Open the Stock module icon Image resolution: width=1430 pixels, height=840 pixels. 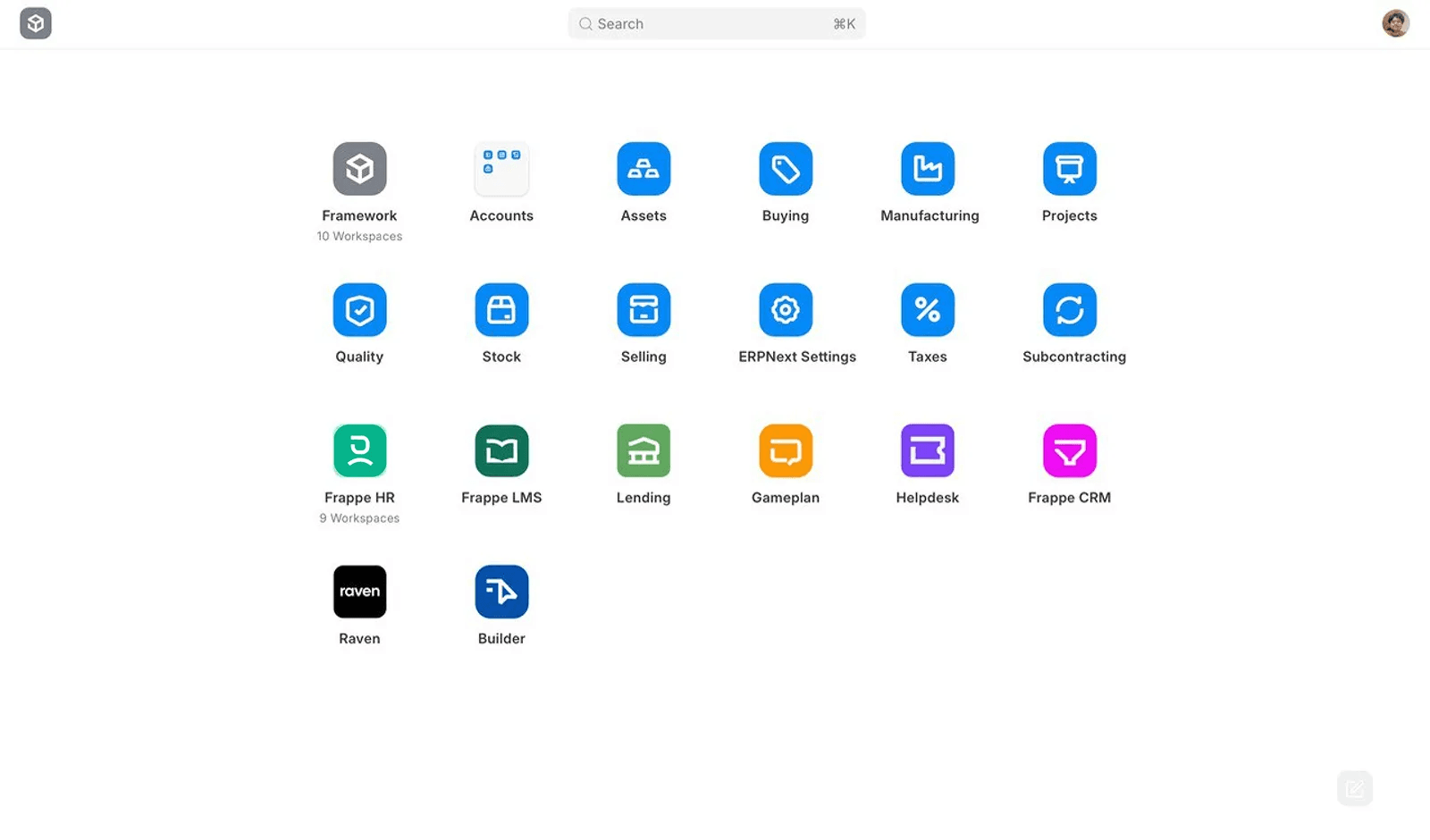coord(501,310)
